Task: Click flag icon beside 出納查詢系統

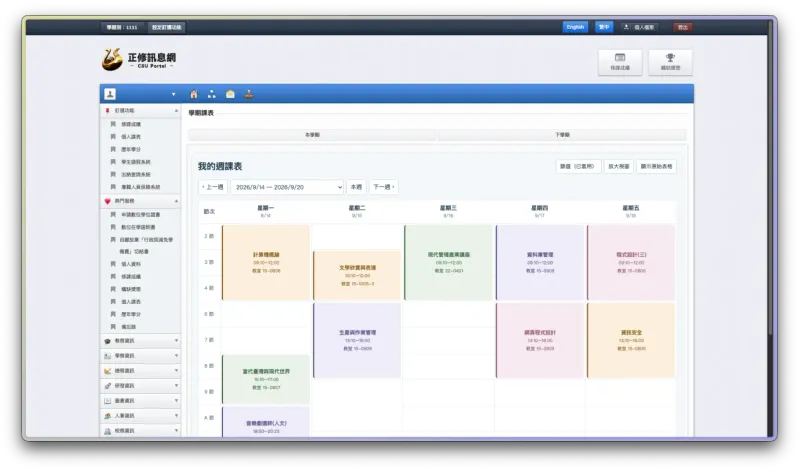Action: (113, 175)
